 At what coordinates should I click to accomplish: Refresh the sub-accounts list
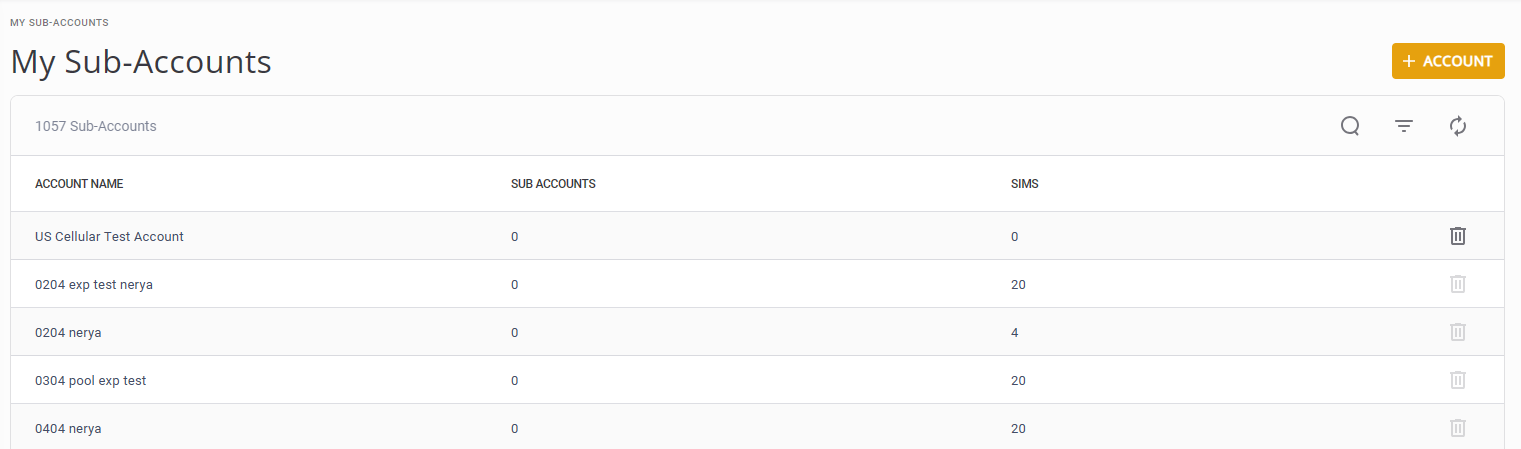[1458, 126]
